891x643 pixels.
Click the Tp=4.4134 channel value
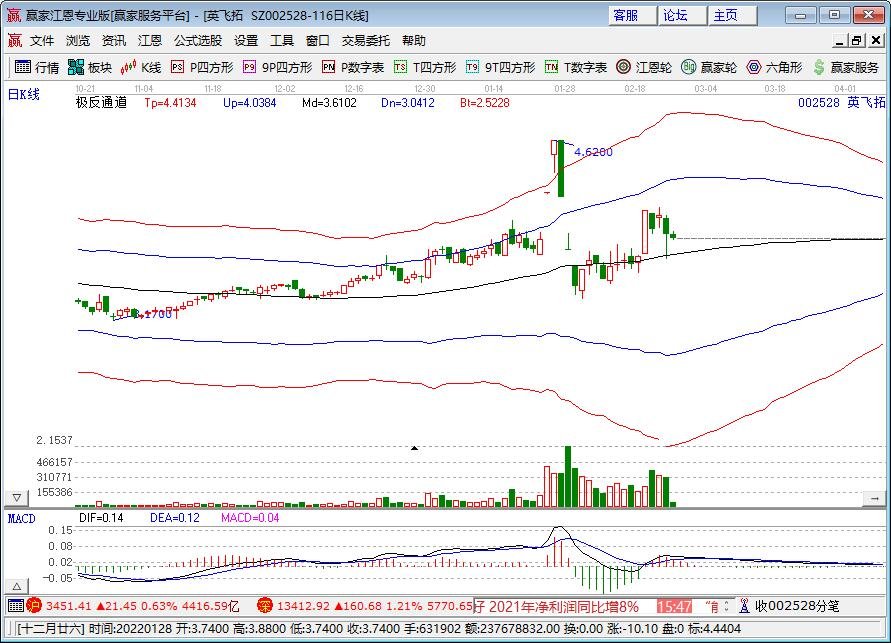170,103
